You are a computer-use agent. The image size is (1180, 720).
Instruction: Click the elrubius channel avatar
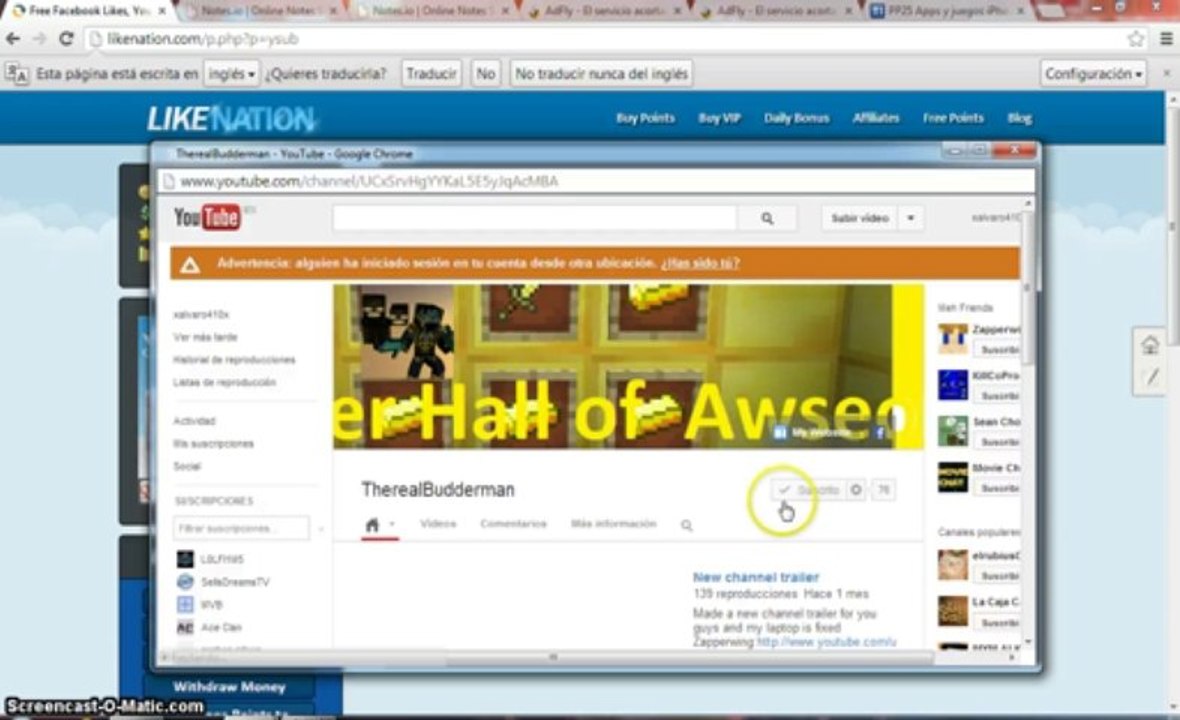(x=953, y=565)
